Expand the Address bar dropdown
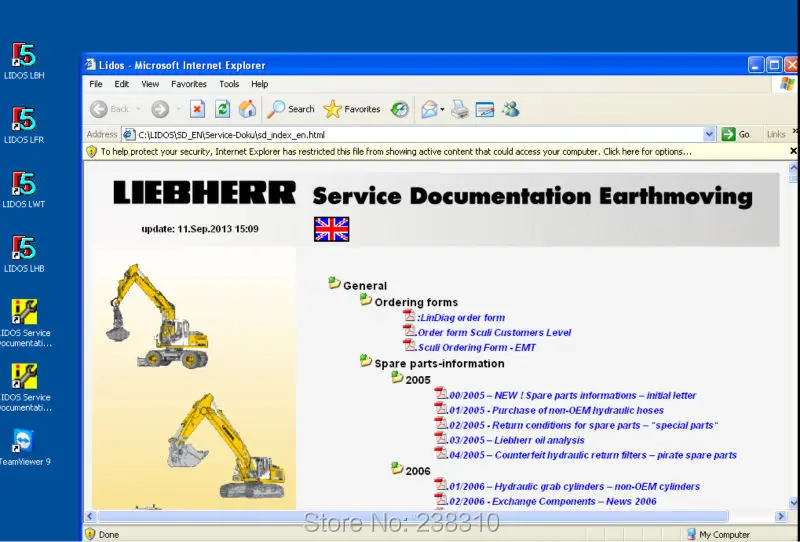 click(x=709, y=134)
